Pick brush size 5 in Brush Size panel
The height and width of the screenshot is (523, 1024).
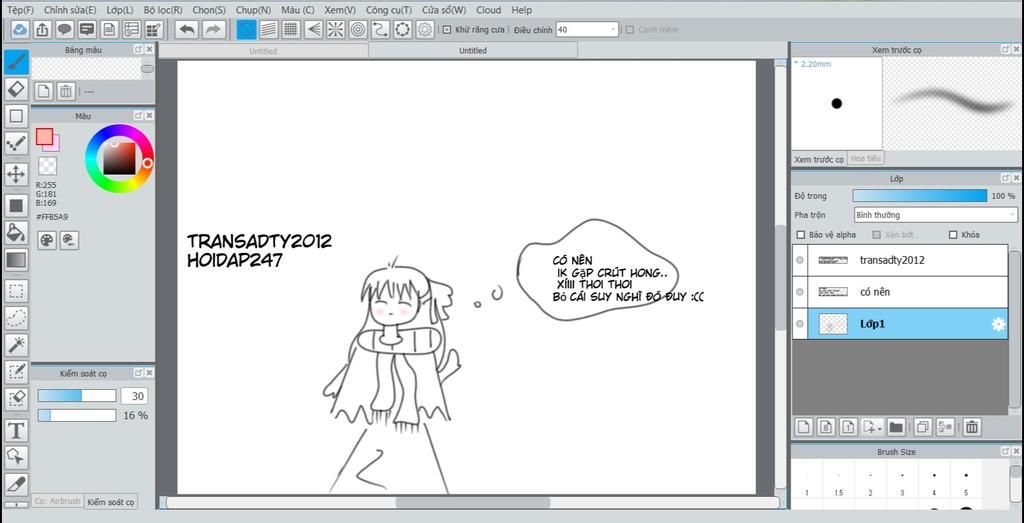tap(966, 483)
